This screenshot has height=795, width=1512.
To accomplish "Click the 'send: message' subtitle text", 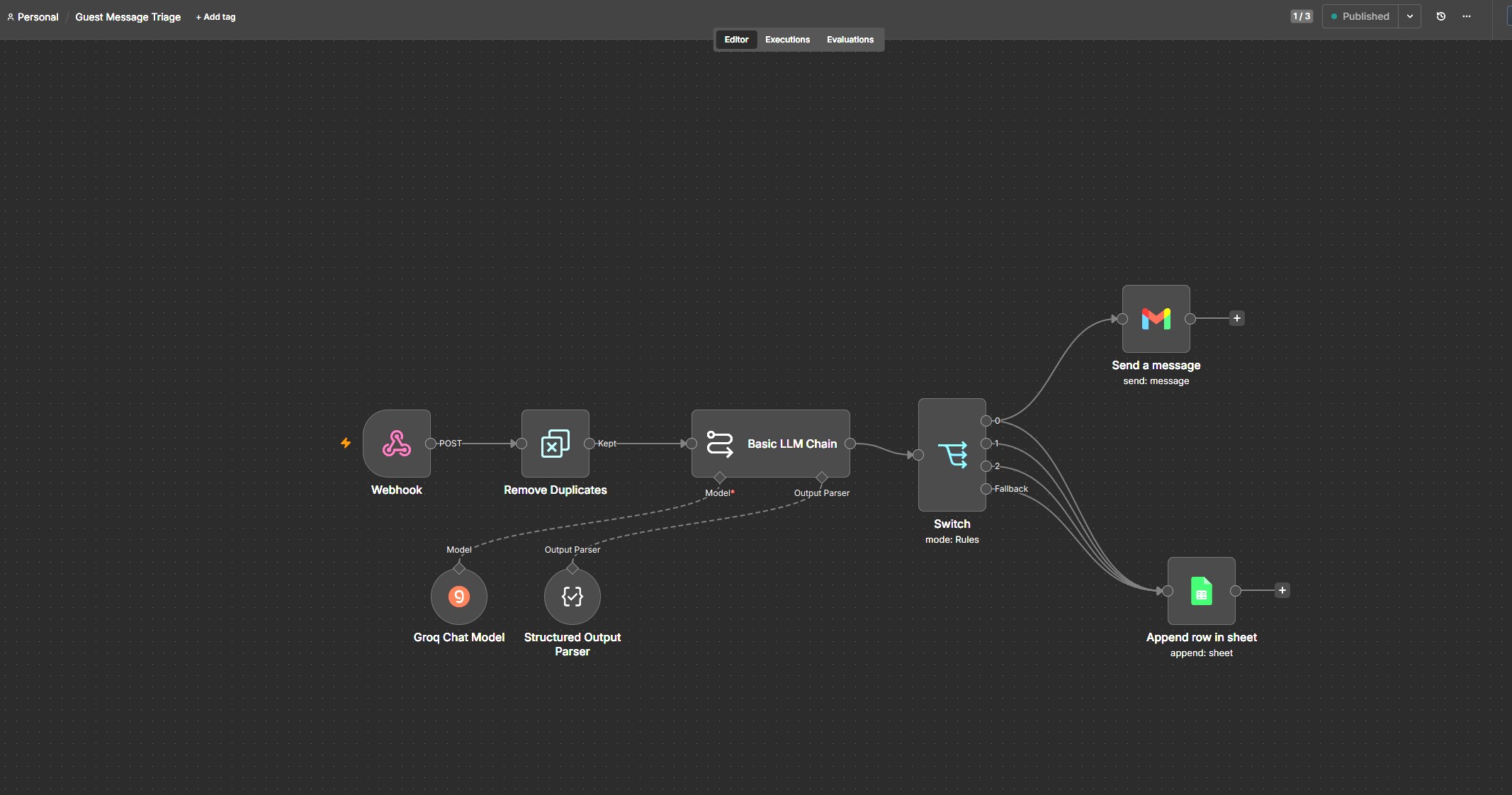I will (1156, 381).
